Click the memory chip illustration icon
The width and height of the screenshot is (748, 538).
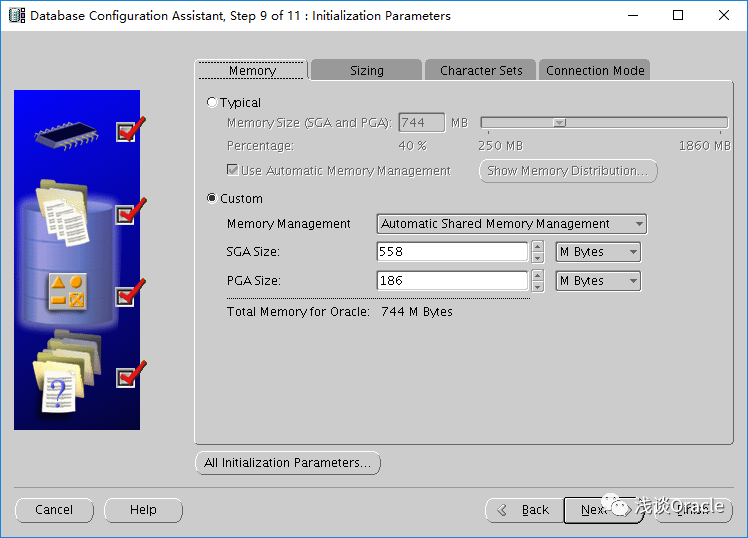pyautogui.click(x=66, y=135)
